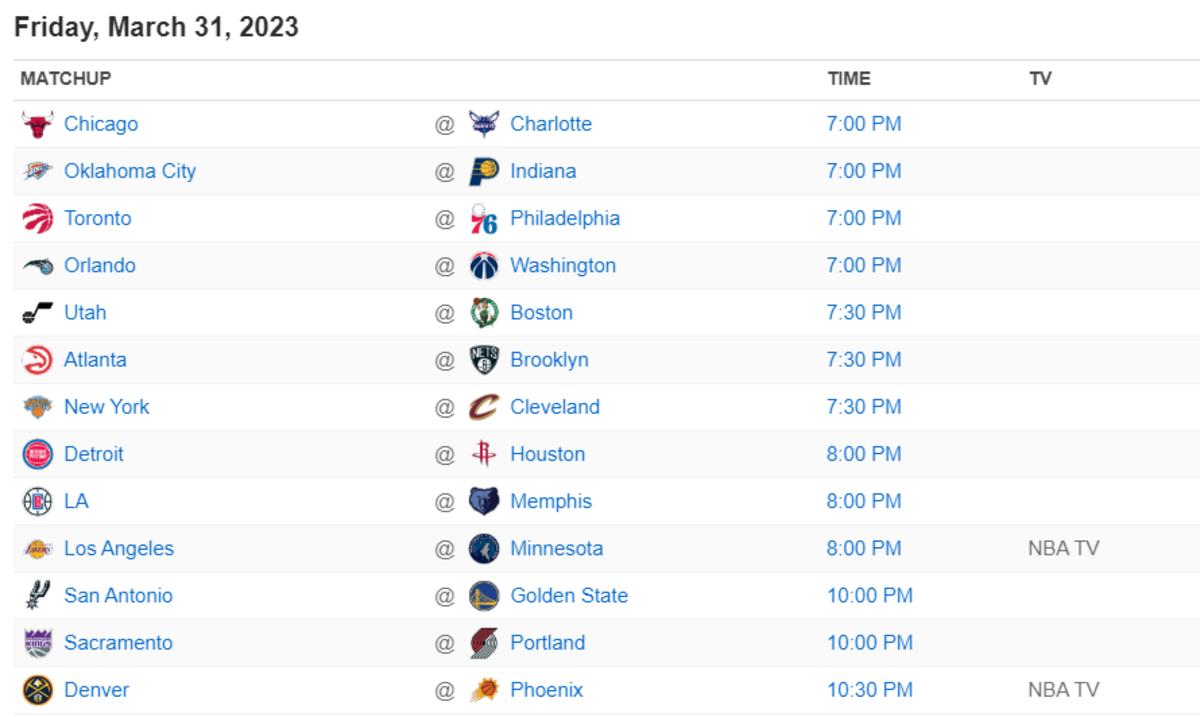This screenshot has width=1200, height=717.
Task: Click the Chicago Bulls logo icon
Action: coord(37,124)
